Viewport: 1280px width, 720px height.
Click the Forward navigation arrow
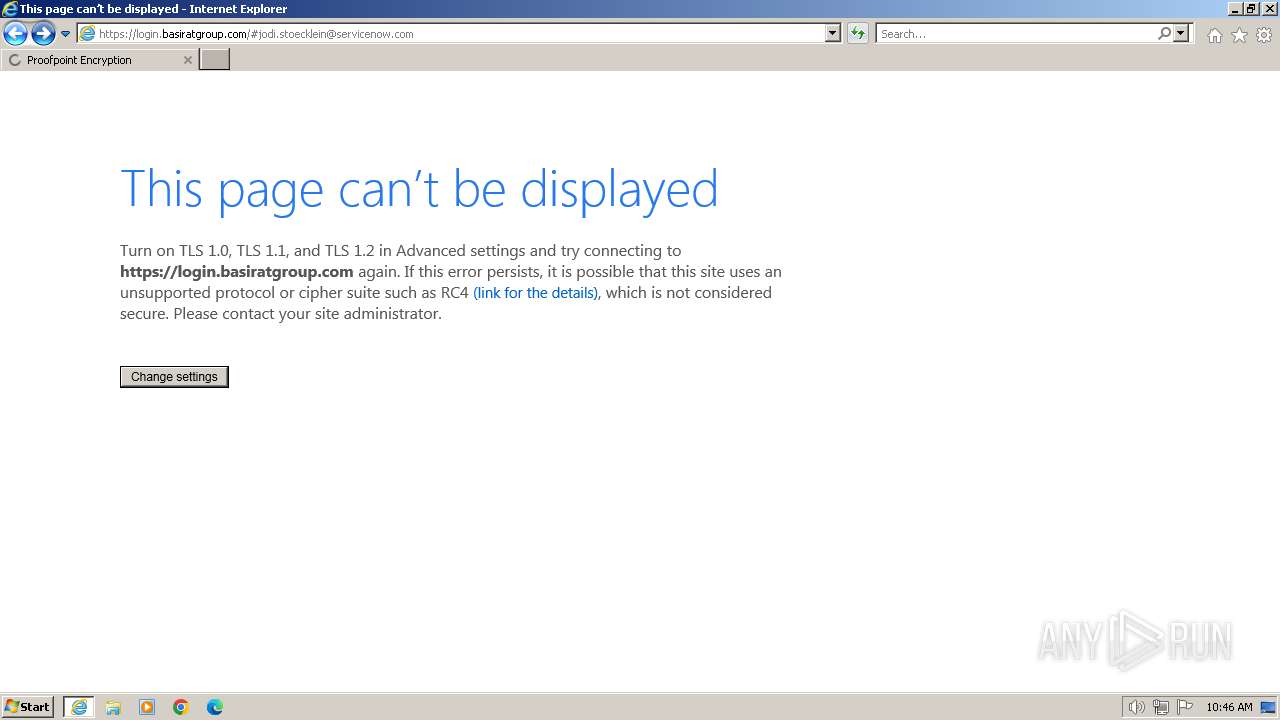pos(43,34)
